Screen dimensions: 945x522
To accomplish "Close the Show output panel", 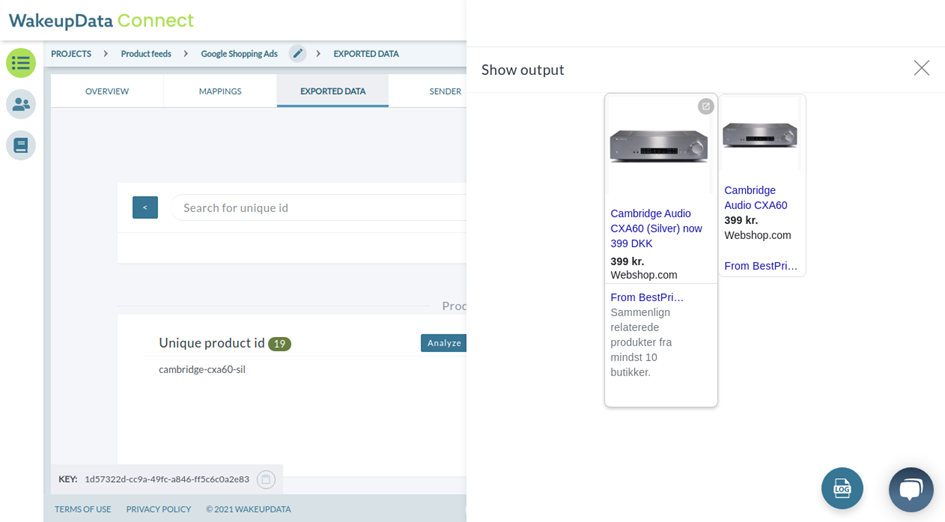I will [921, 68].
